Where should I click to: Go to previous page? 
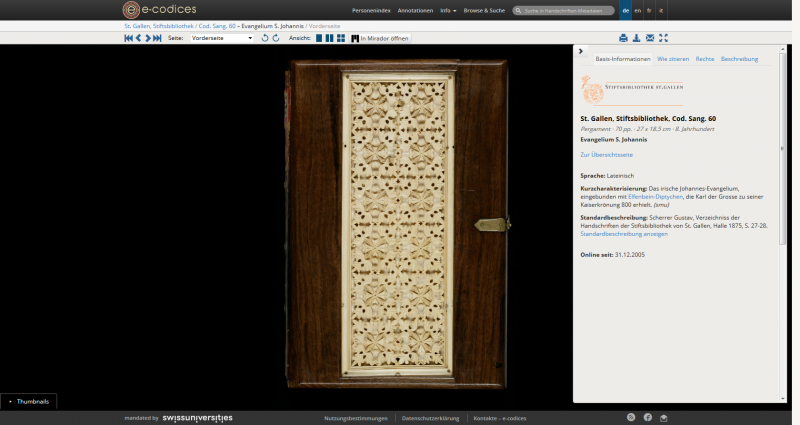point(138,38)
